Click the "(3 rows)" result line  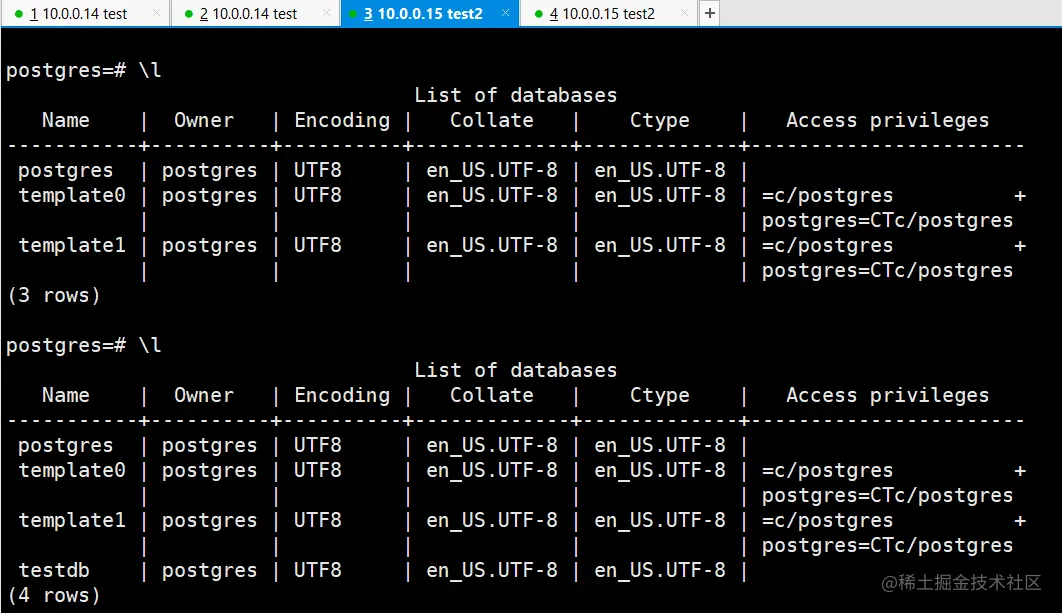[x=54, y=295]
